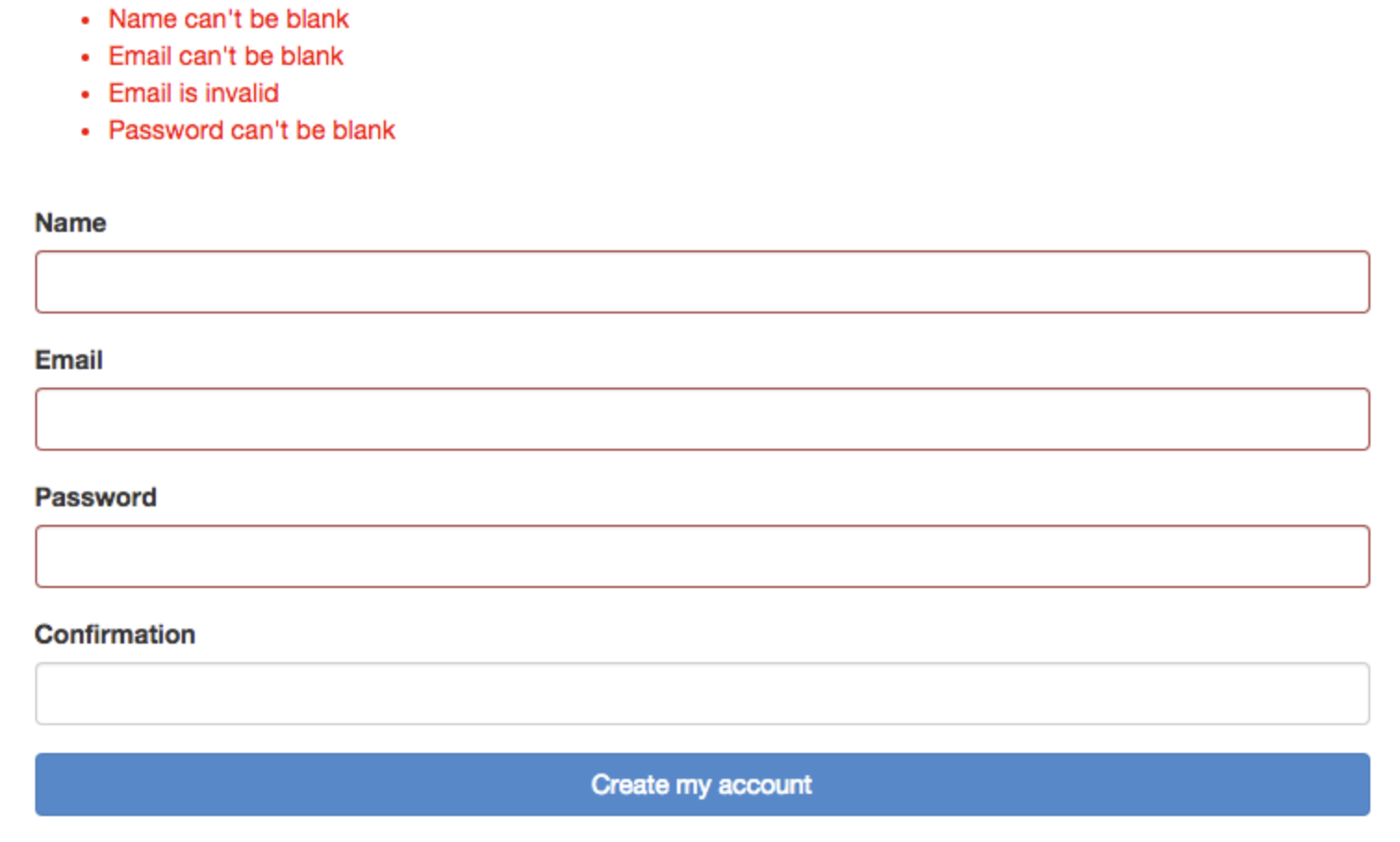Click the bold Password field label
1400x842 pixels.
(95, 498)
